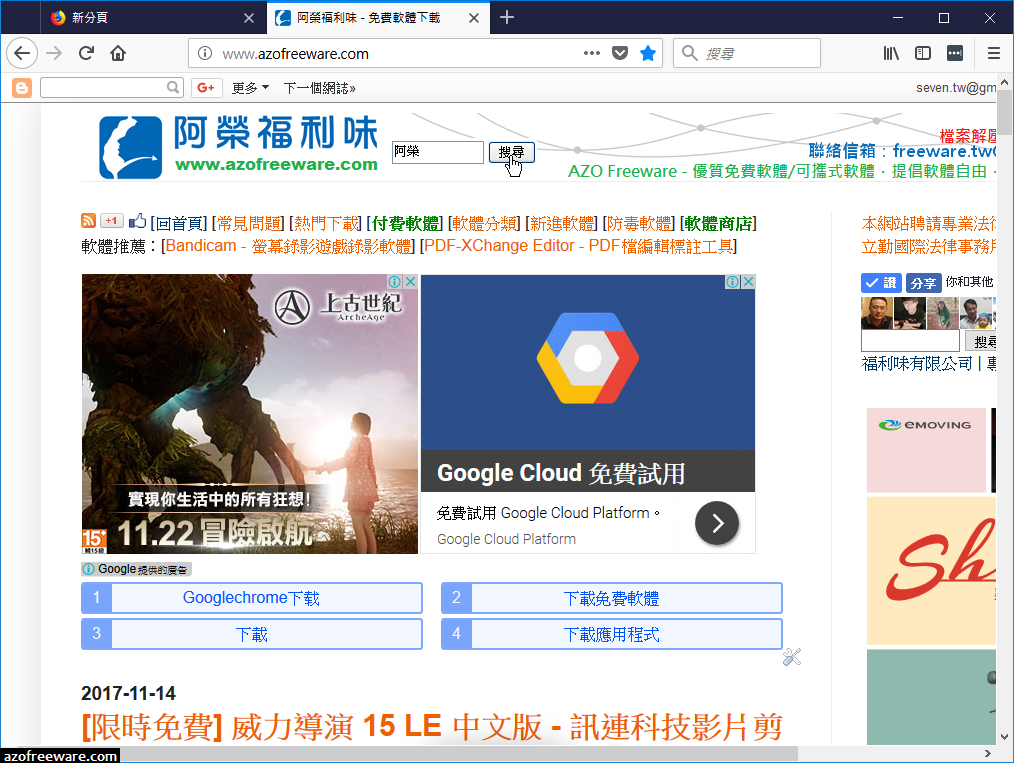Screen dimensions: 1014x763
Task: Open the 回首頁 link
Action: 179,224
